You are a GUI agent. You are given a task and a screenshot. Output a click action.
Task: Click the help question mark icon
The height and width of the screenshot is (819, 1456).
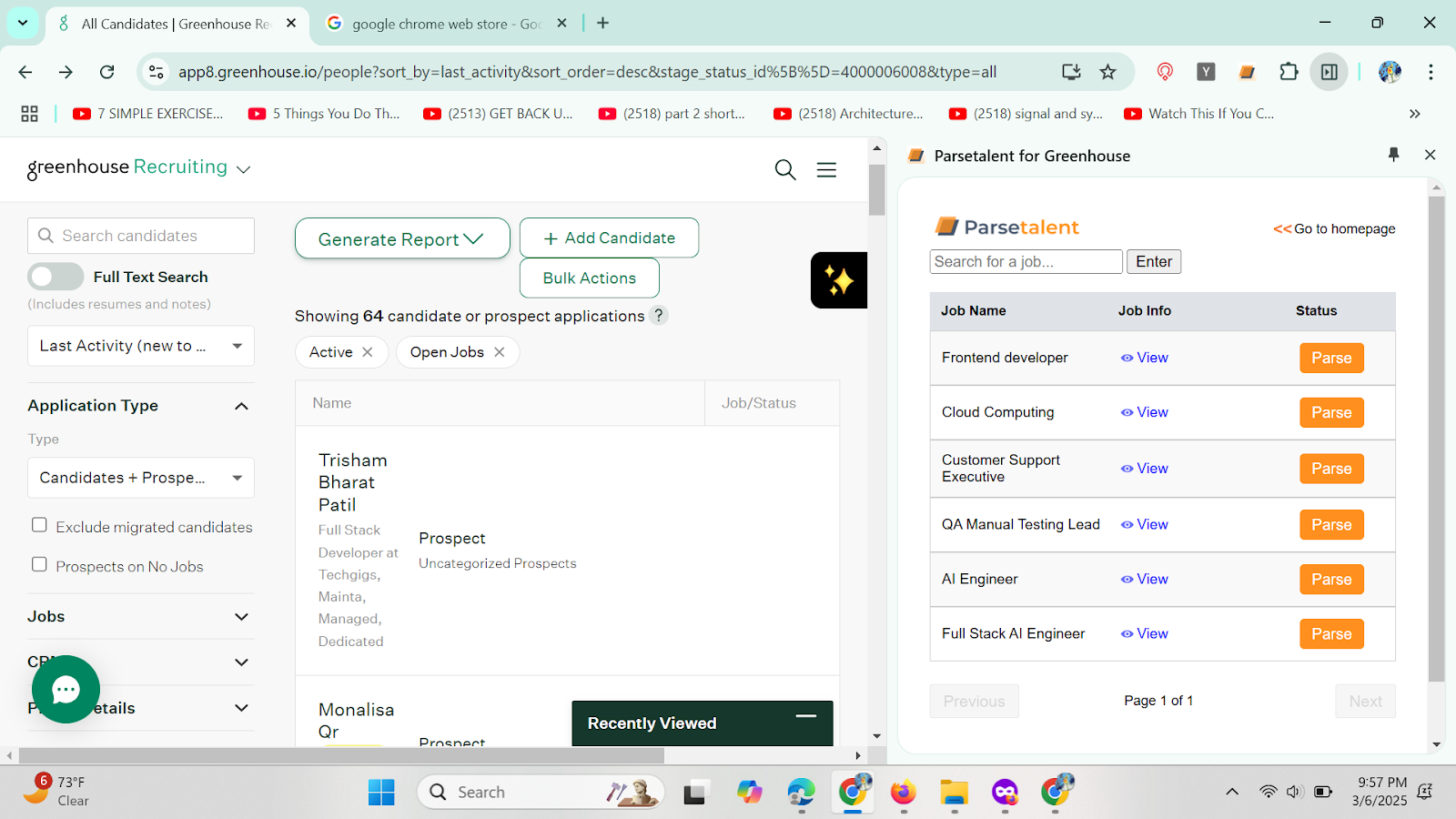[659, 315]
